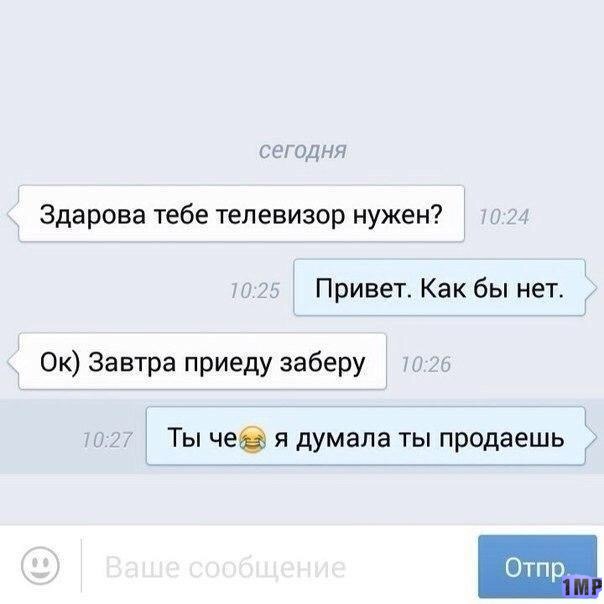Click the 1MP watermark in the corner
This screenshot has width=604, height=604.
point(582,587)
